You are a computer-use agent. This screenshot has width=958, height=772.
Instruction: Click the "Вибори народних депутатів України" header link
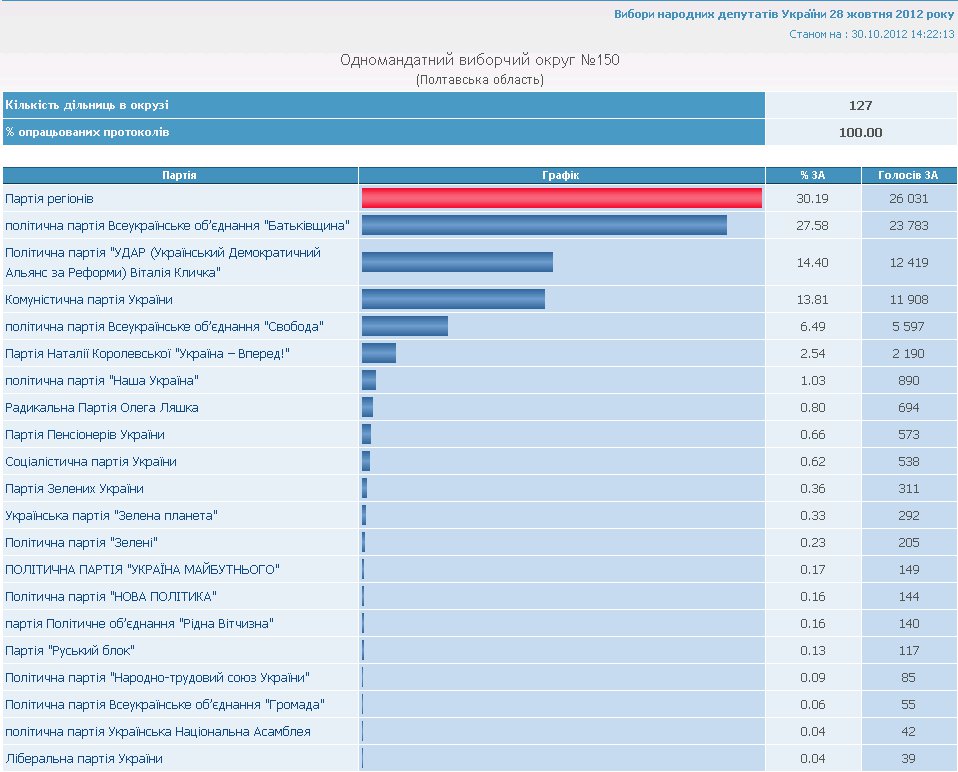[784, 15]
